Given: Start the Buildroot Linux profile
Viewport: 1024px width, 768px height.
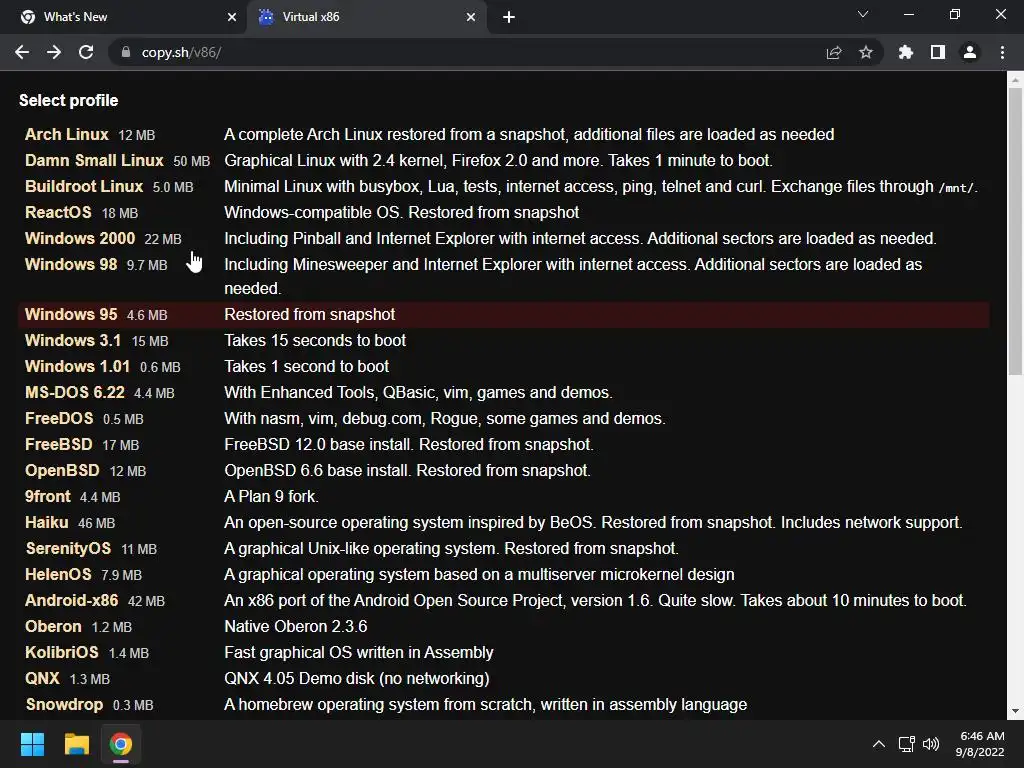Looking at the screenshot, I should (x=84, y=187).
